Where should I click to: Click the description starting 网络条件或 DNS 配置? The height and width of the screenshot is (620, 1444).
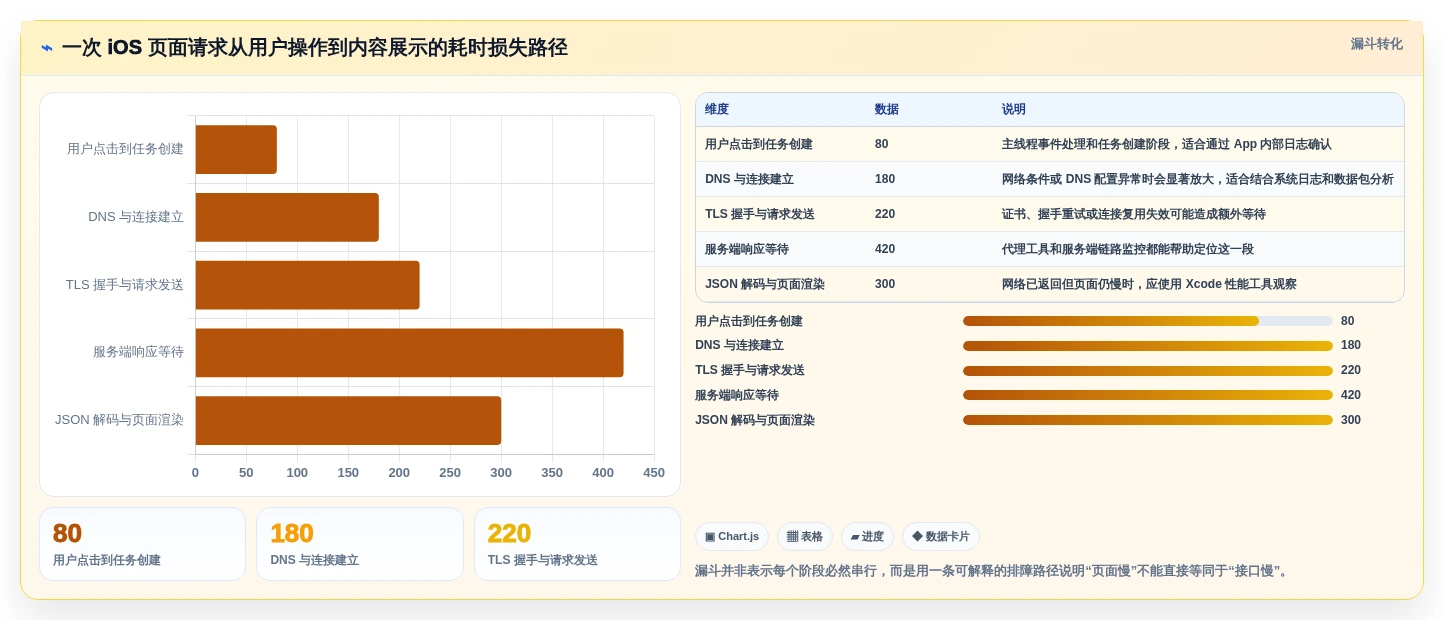click(1198, 179)
